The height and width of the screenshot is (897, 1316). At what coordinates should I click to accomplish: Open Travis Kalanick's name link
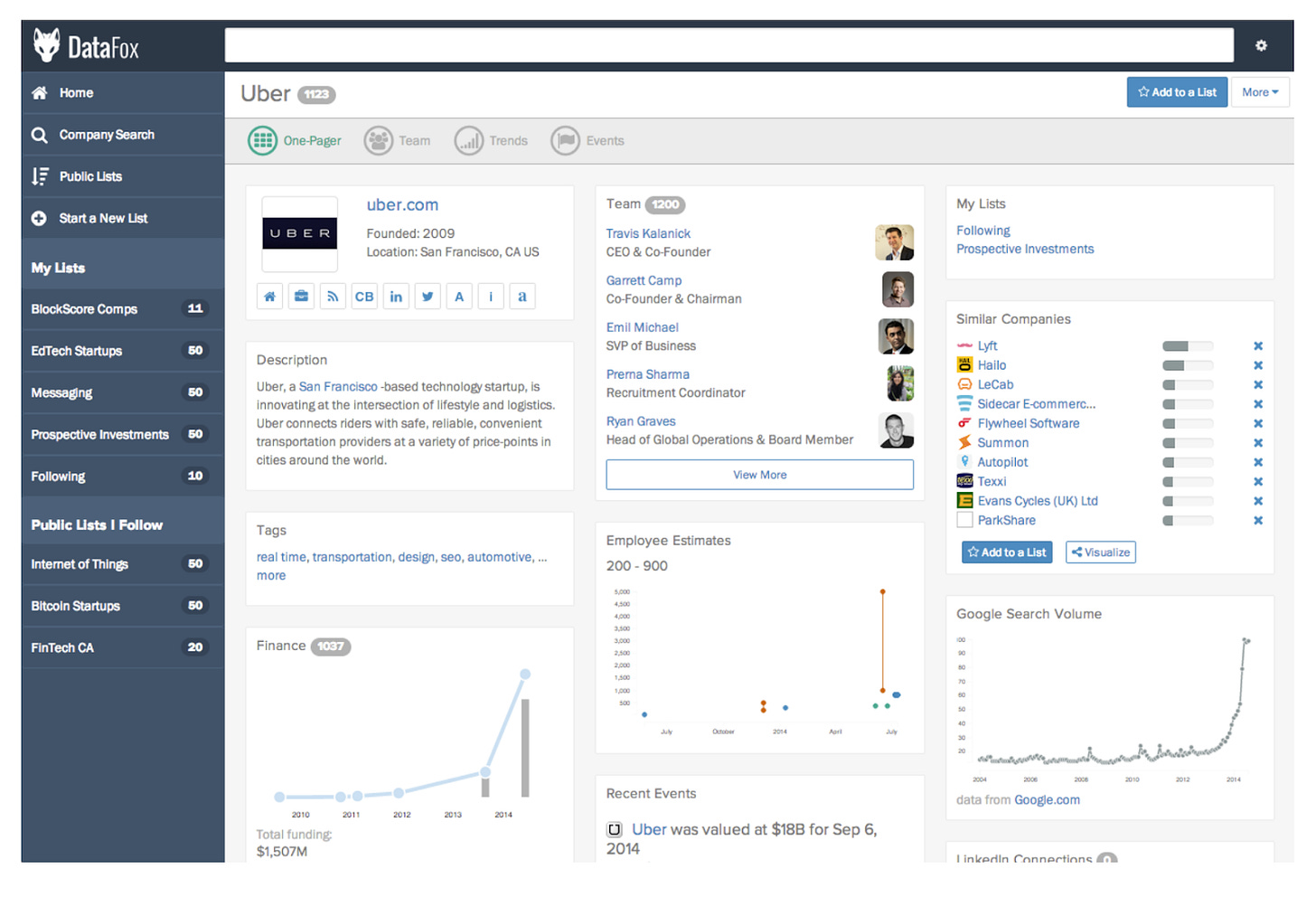pos(648,233)
